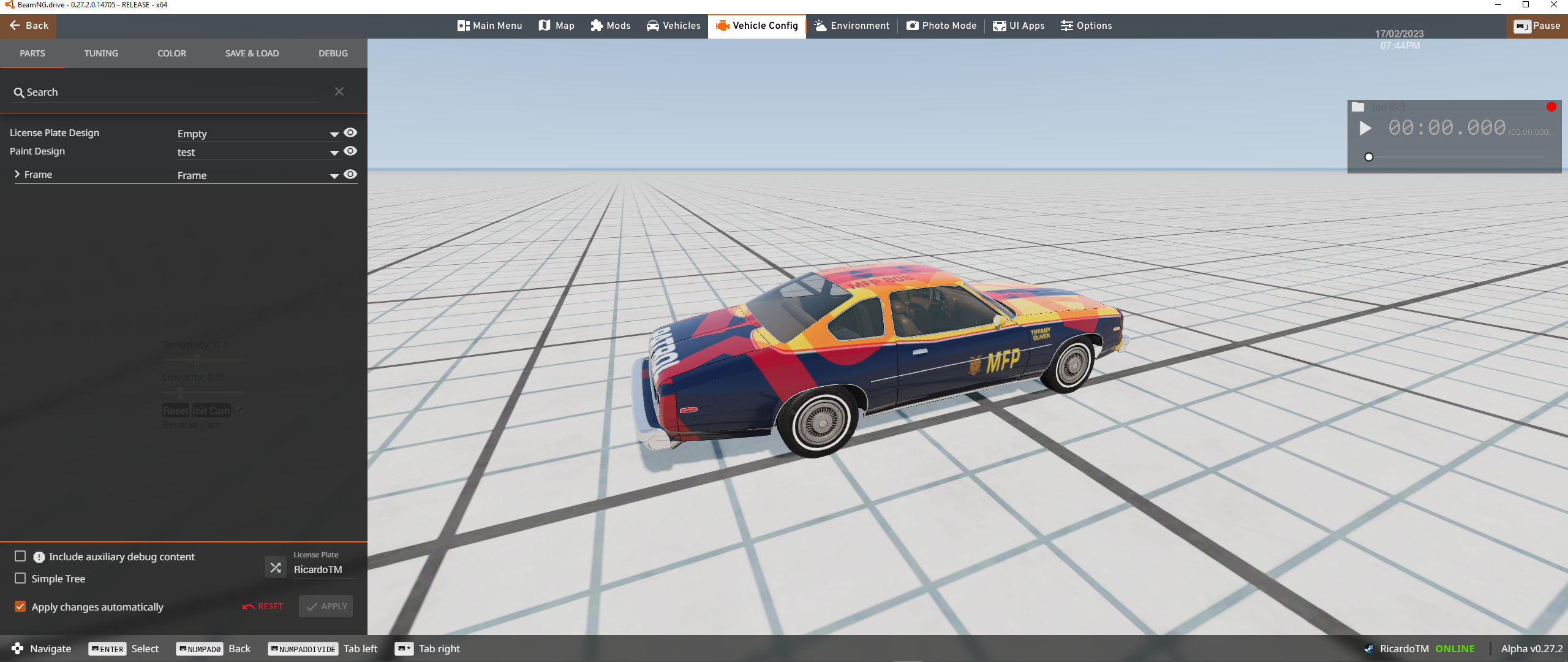Viewport: 1568px width, 662px height.
Task: Open the Environment settings
Action: tap(851, 26)
